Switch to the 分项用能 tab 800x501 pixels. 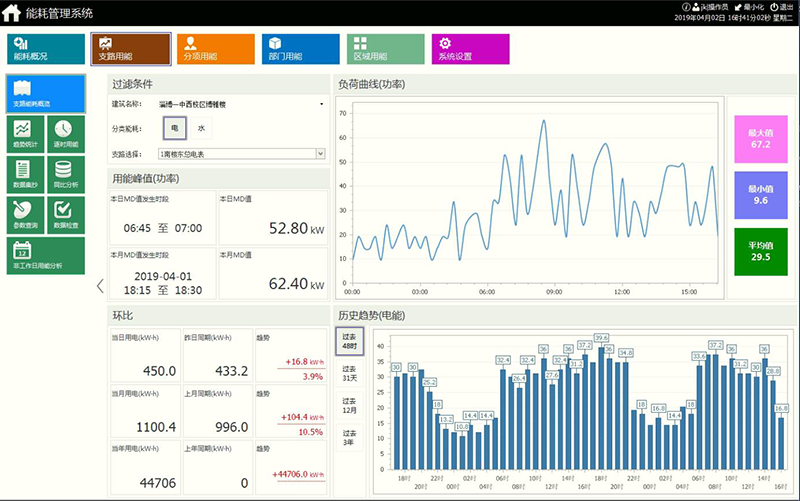[x=217, y=49]
